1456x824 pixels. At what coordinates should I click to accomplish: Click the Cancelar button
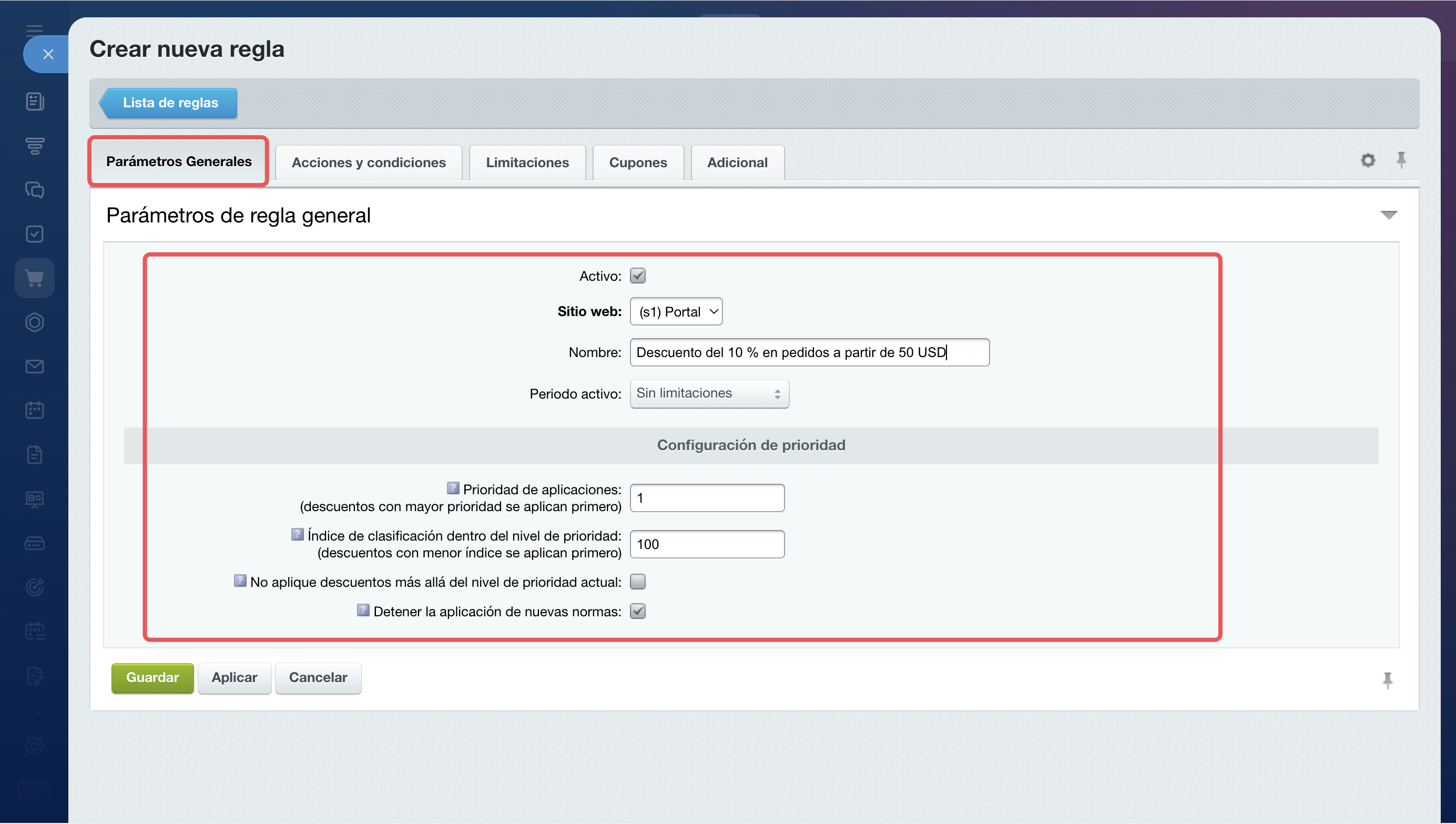(318, 678)
